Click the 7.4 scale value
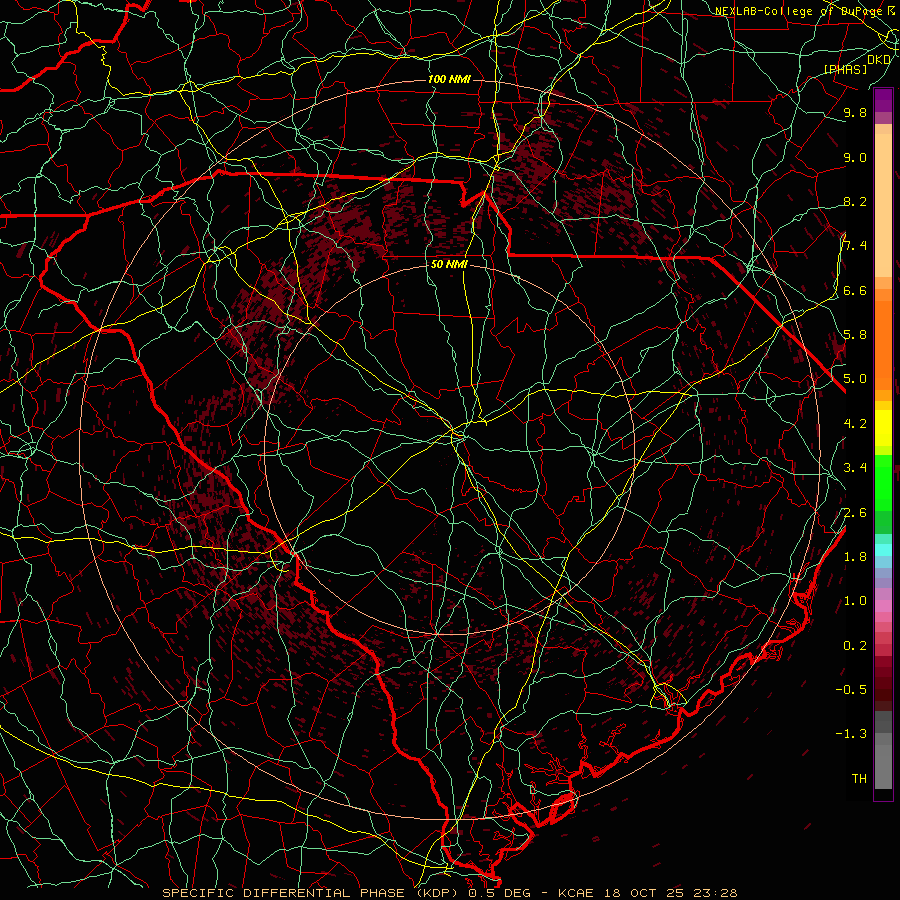 855,246
